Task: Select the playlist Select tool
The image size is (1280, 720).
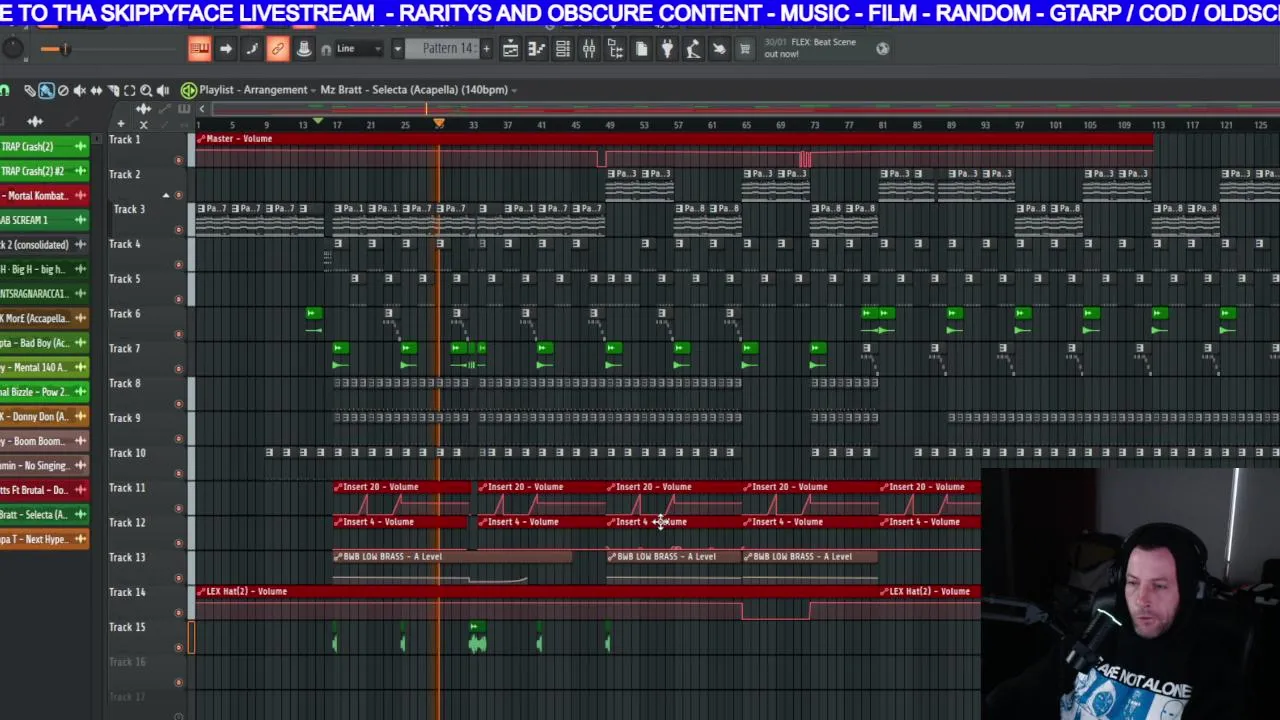Action: pyautogui.click(x=129, y=90)
